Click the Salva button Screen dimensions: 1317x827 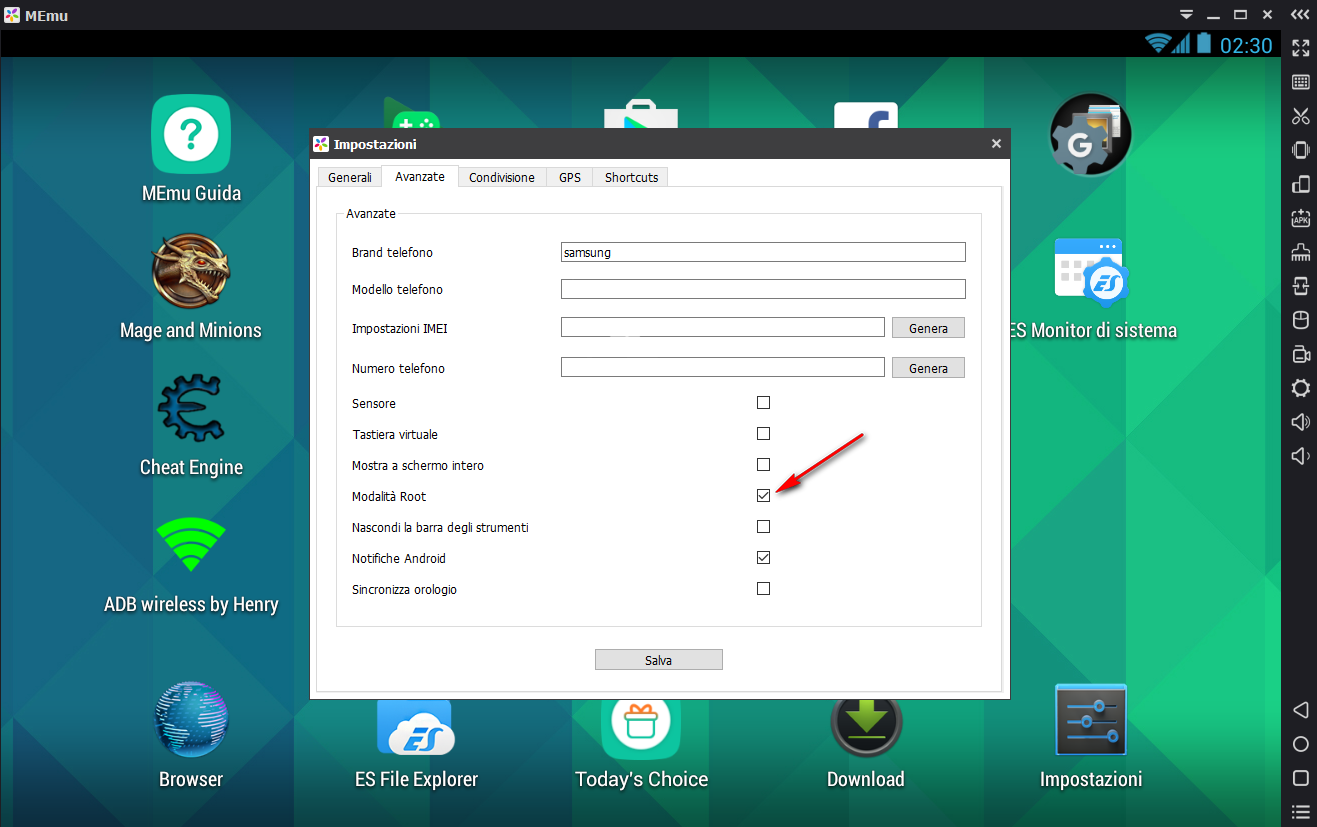pyautogui.click(x=658, y=660)
